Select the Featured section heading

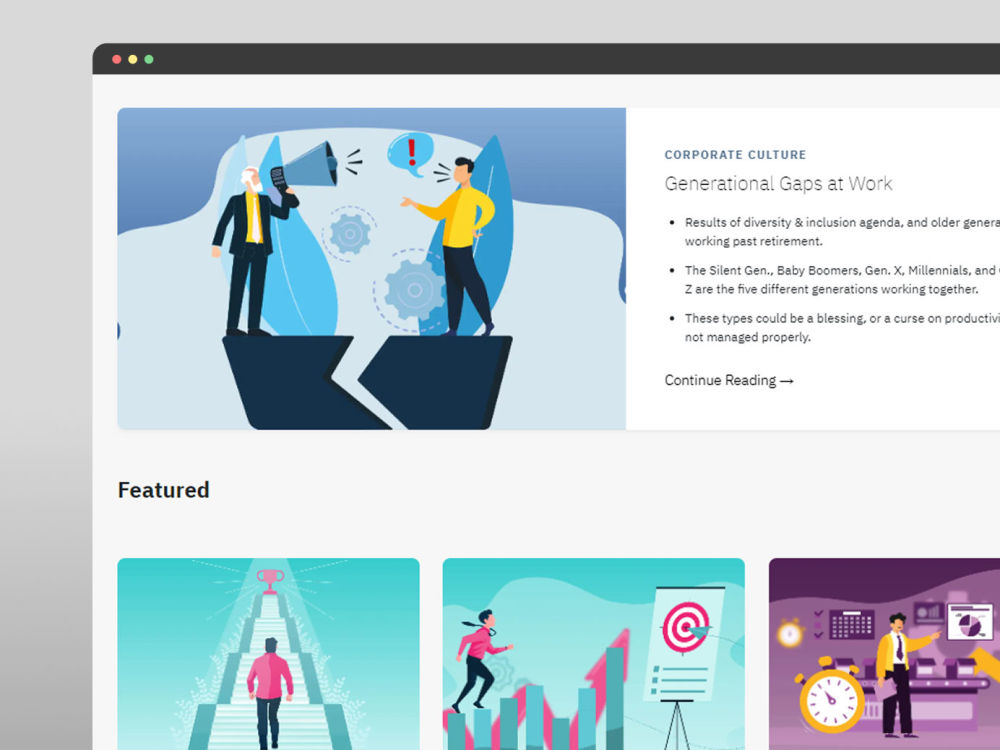(164, 490)
